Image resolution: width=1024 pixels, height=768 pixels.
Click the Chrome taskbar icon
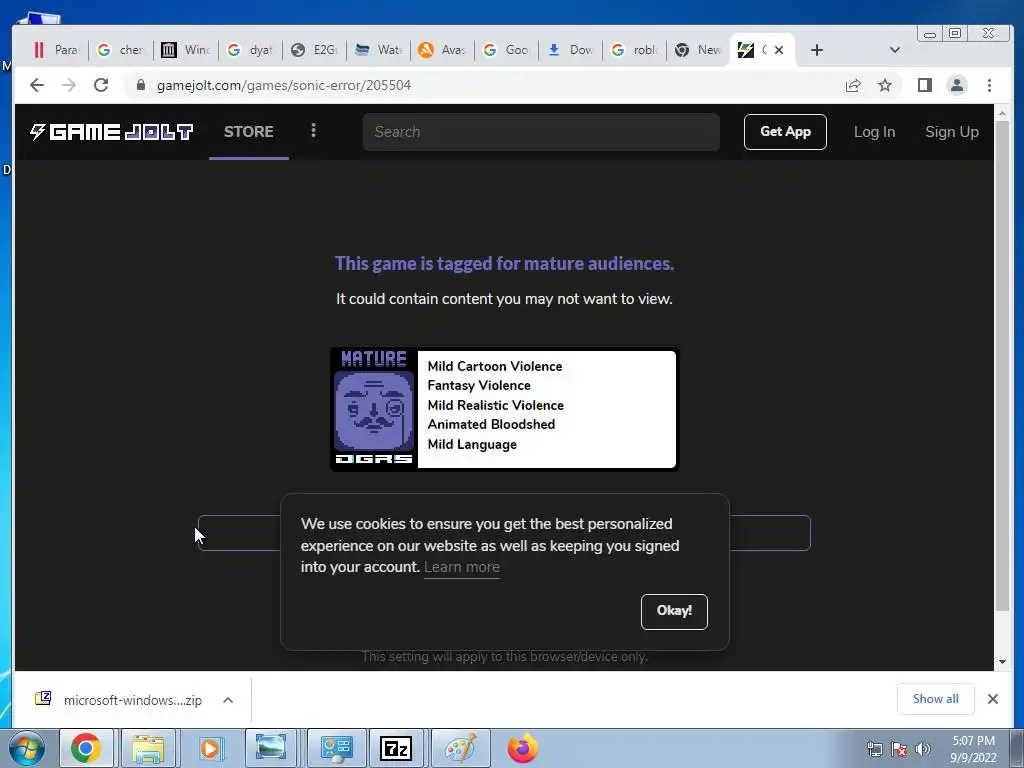[x=86, y=748]
